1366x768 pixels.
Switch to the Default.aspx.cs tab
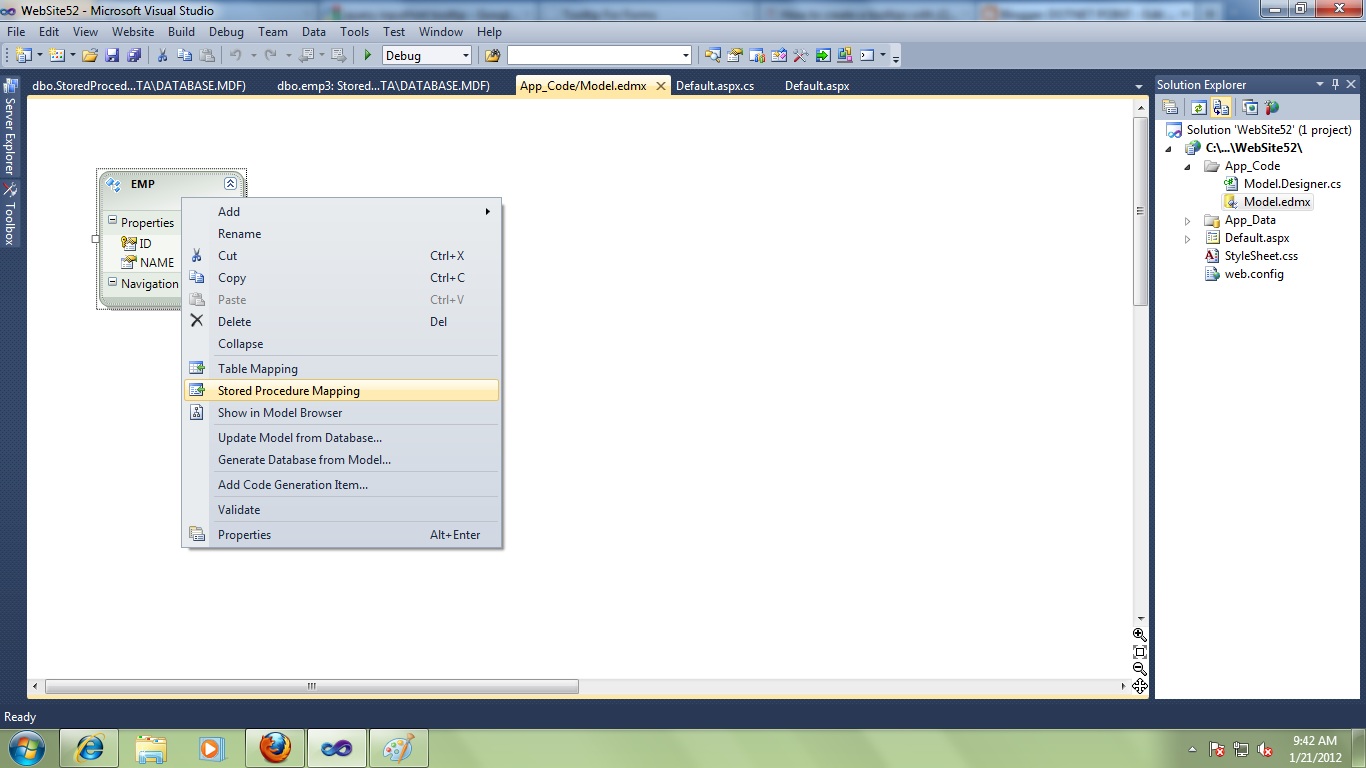(716, 86)
